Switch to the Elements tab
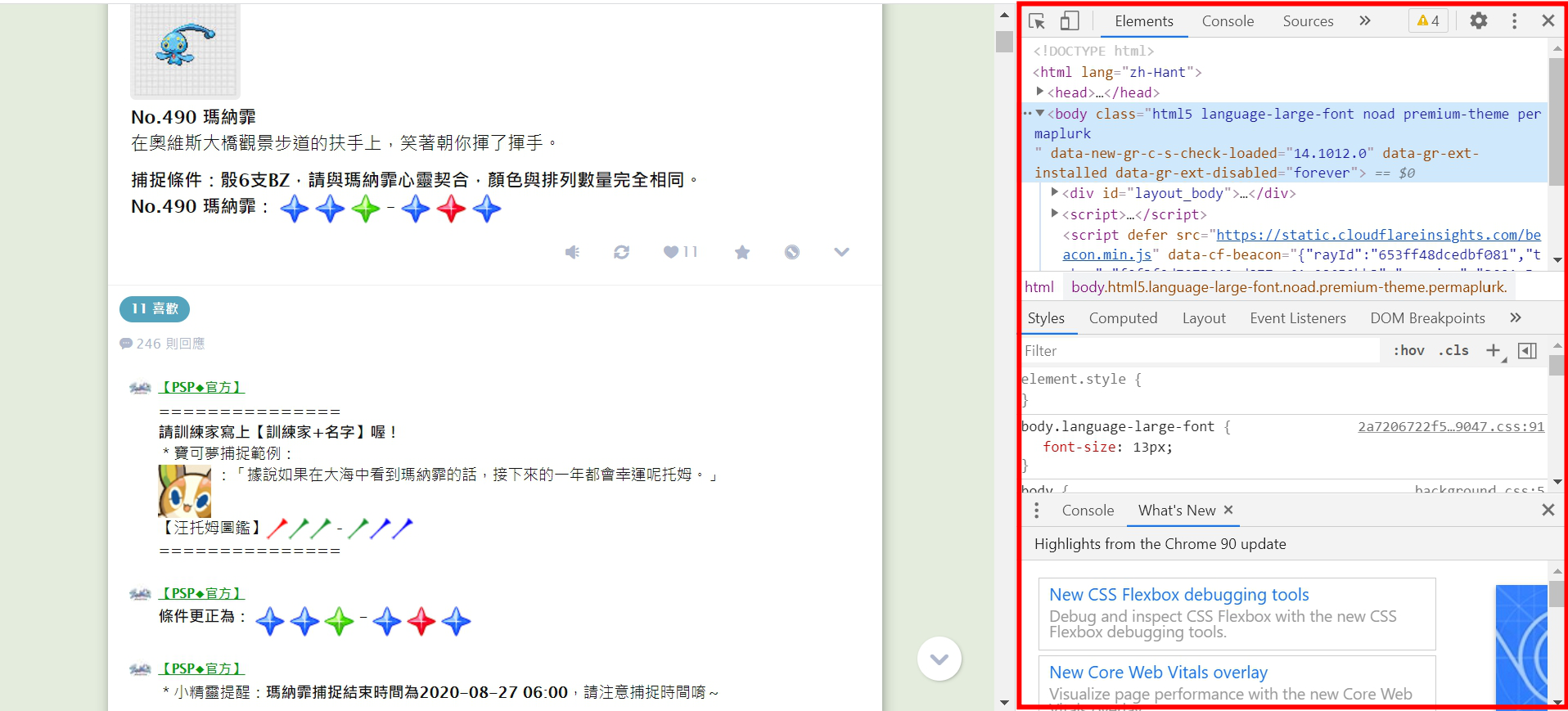Screen dimensions: 1568x711 point(1143,21)
